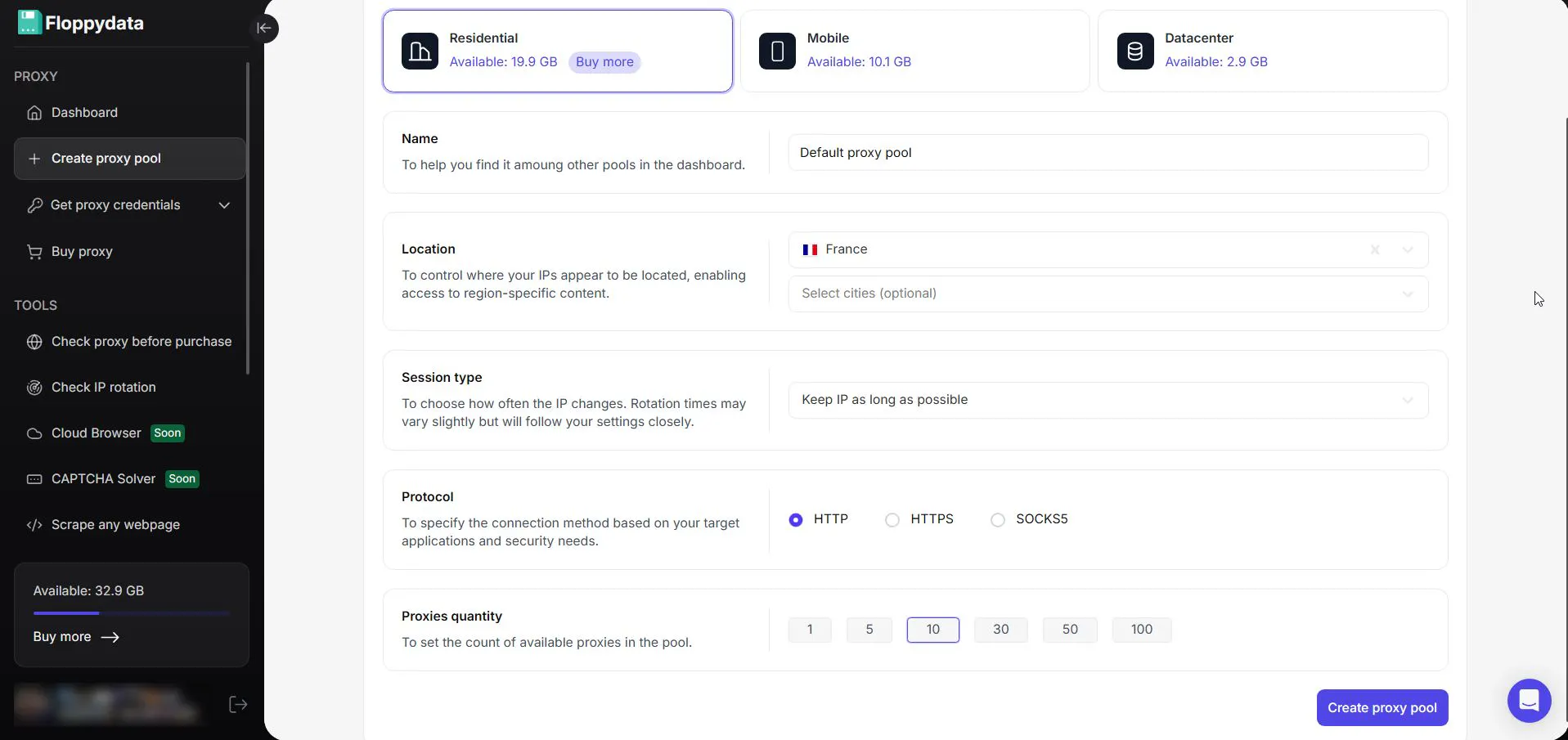Select the SOCKS5 protocol radio button
Image resolution: width=1568 pixels, height=740 pixels.
tap(998, 520)
